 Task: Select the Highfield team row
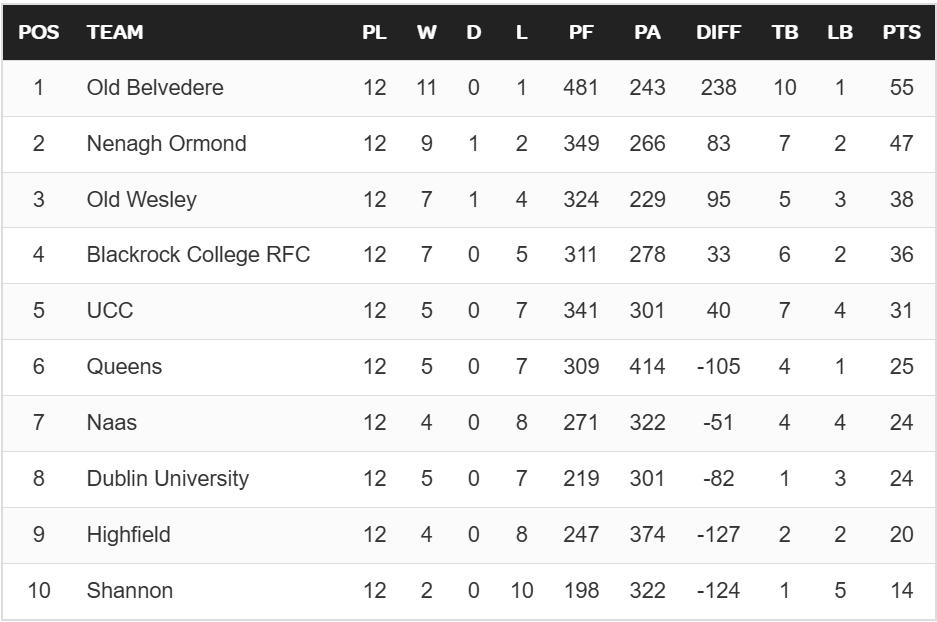click(x=128, y=535)
